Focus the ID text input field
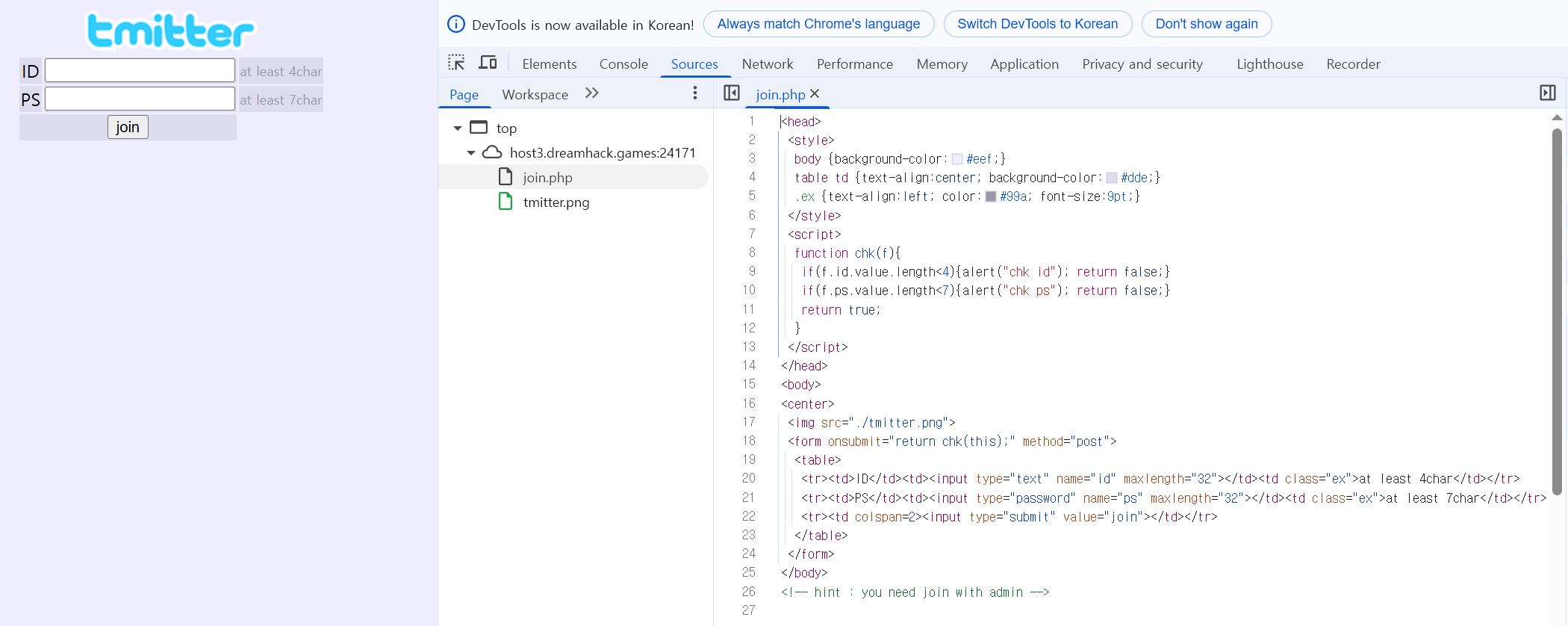The image size is (1568, 626). [140, 70]
